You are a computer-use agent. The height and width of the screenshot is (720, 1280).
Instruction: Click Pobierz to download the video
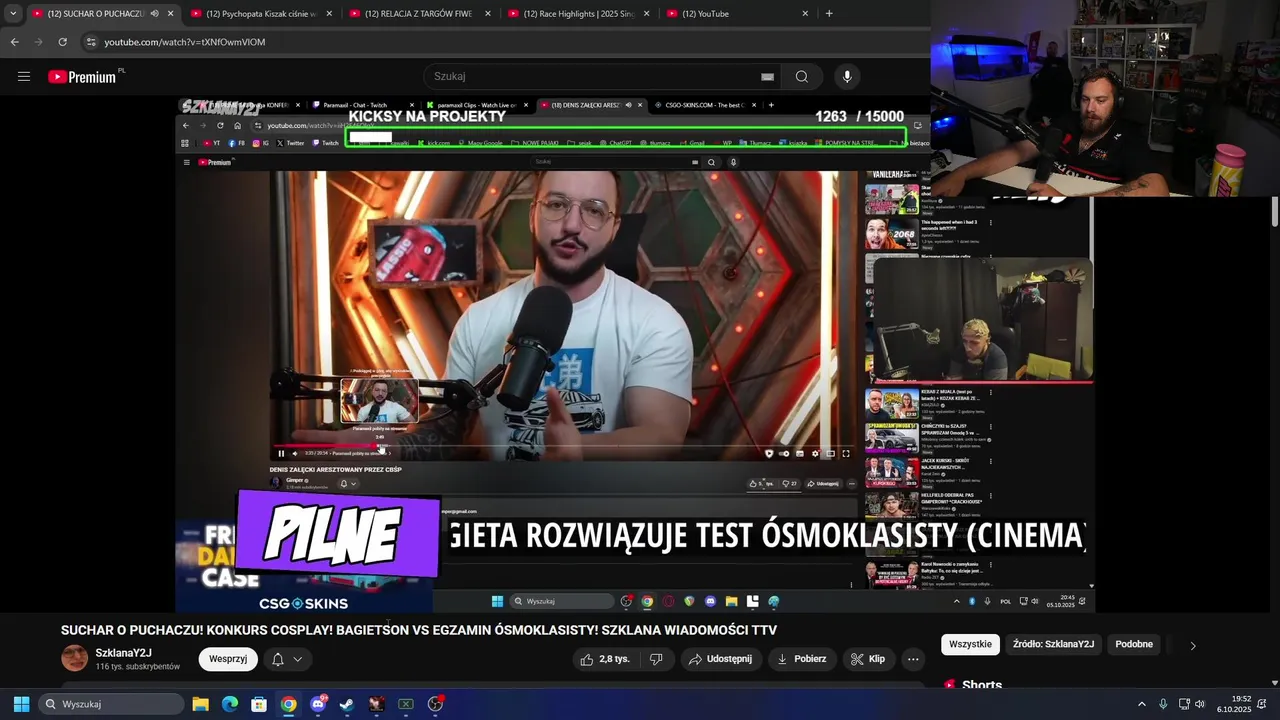802,659
